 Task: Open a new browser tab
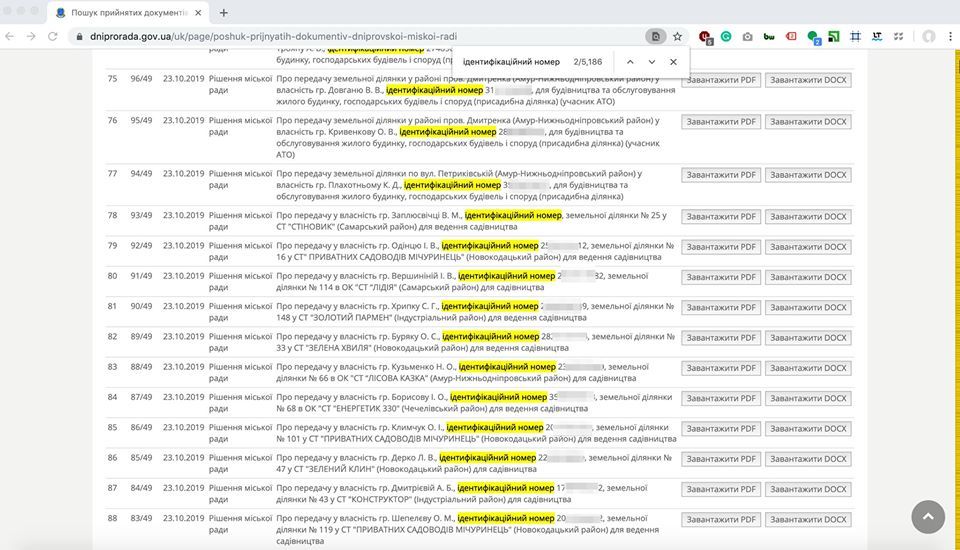223,12
